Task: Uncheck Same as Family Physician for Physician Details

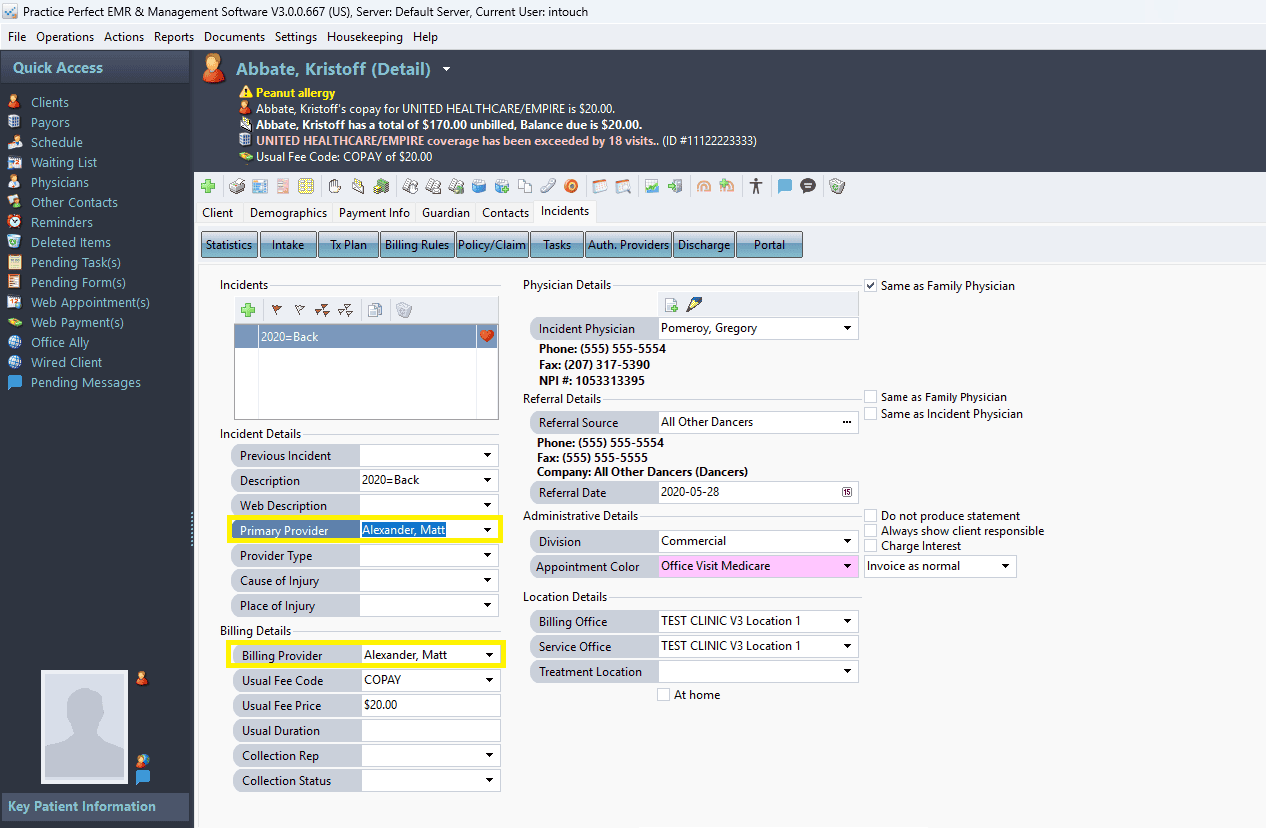Action: pyautogui.click(x=871, y=286)
